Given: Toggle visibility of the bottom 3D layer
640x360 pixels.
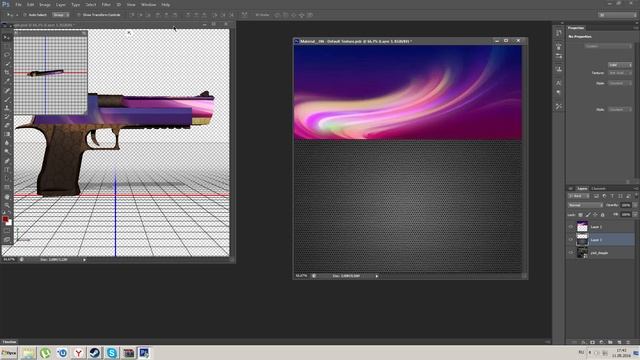Looking at the screenshot, I should point(571,253).
